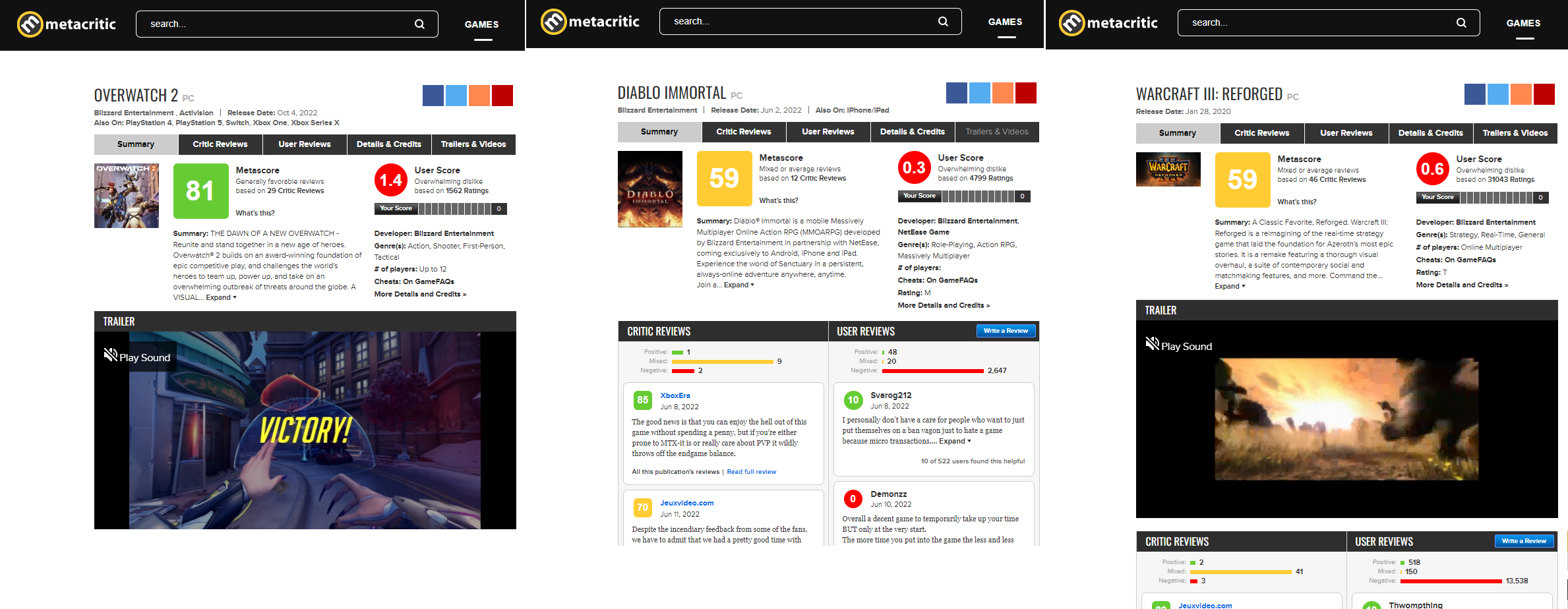Follow Overwatch 2's More Details and Credits link

(420, 295)
